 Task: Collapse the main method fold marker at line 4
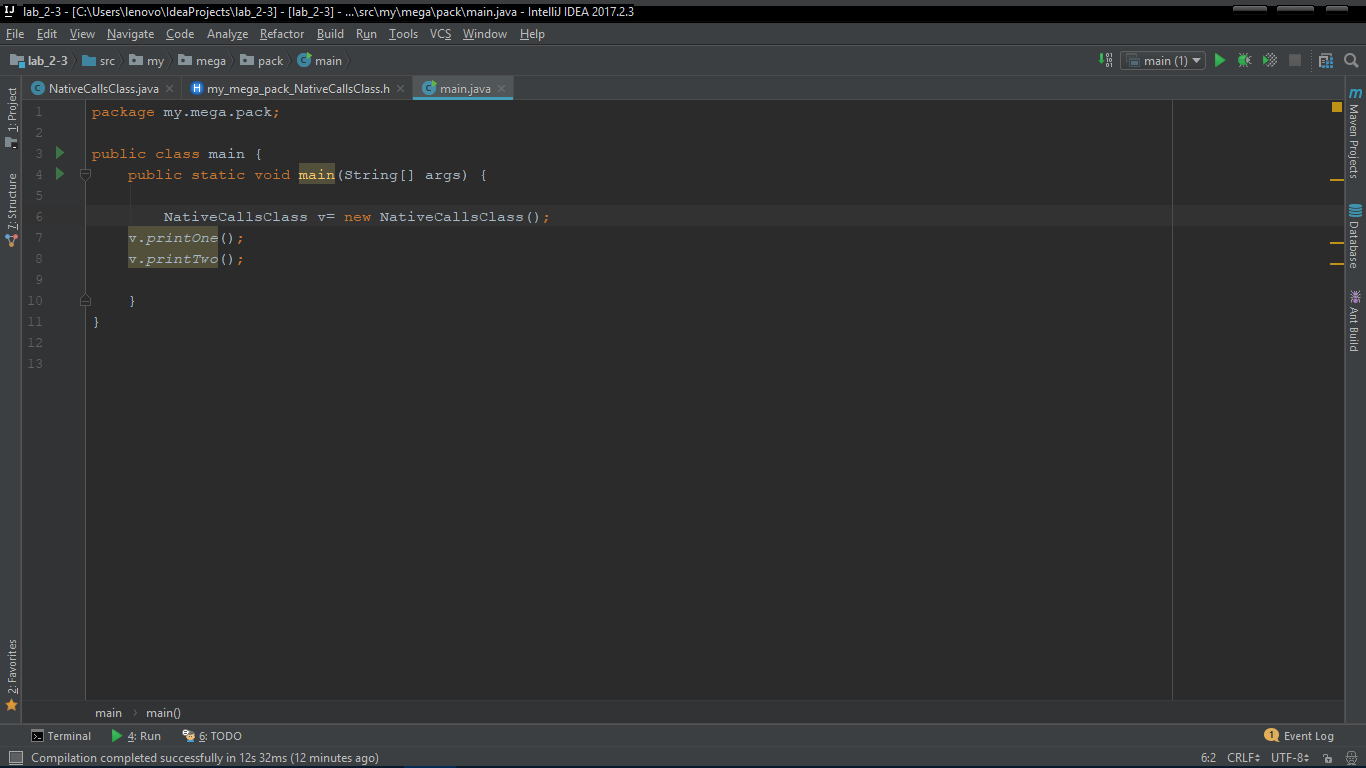[85, 175]
